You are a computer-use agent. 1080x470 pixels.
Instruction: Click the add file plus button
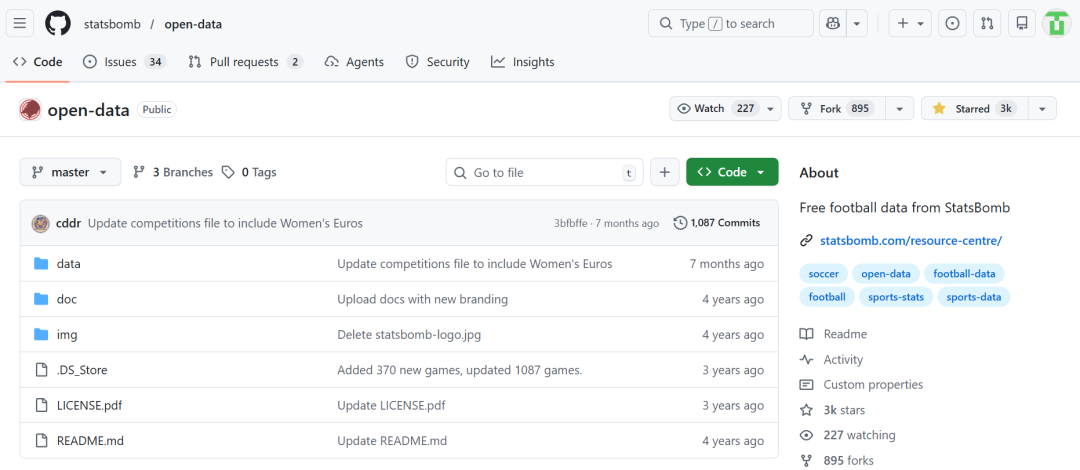point(665,172)
